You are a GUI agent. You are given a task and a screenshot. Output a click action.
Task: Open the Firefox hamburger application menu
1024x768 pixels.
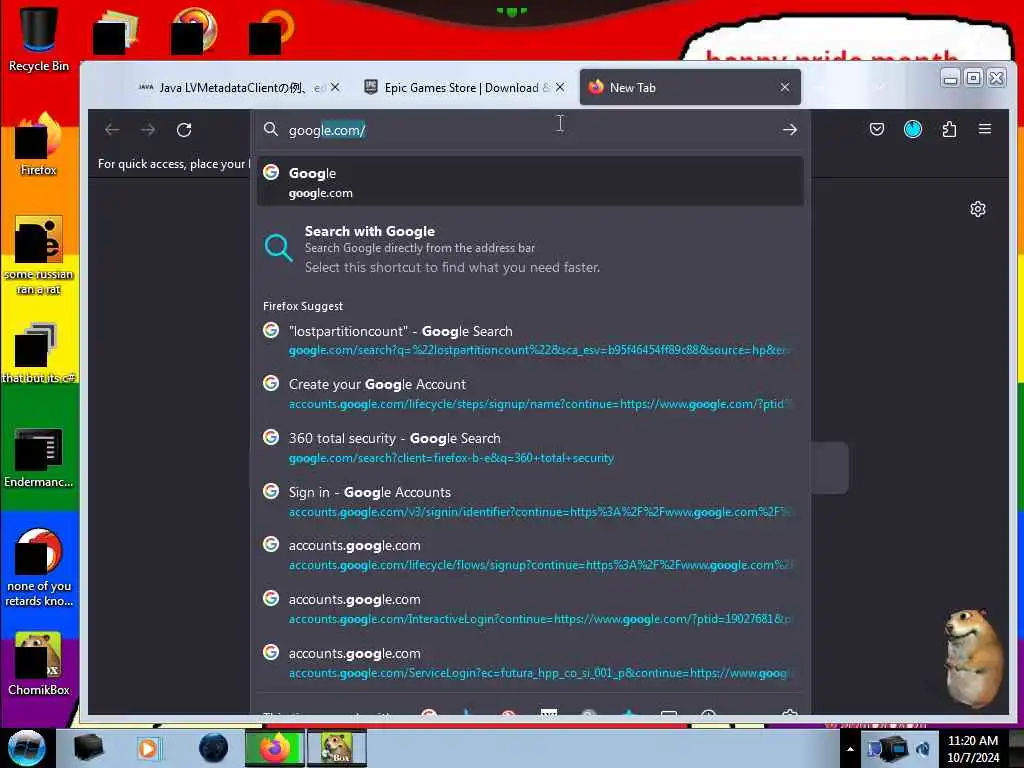click(x=985, y=129)
